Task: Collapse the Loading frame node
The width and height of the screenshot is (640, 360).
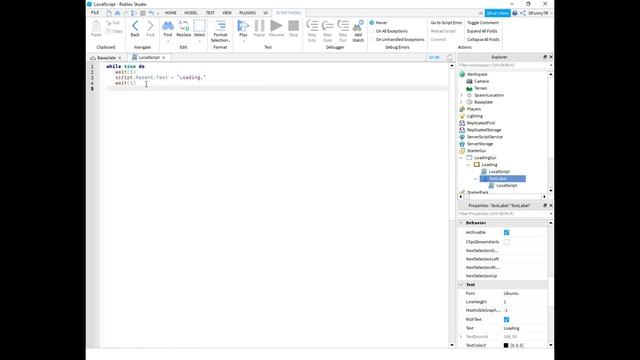Action: pos(469,164)
